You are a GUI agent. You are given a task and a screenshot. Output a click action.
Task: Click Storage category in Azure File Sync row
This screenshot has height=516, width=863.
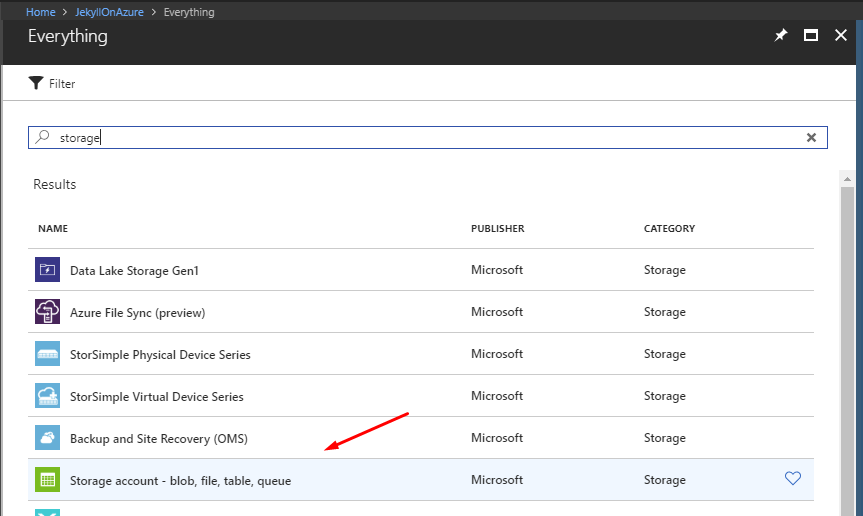tap(664, 312)
